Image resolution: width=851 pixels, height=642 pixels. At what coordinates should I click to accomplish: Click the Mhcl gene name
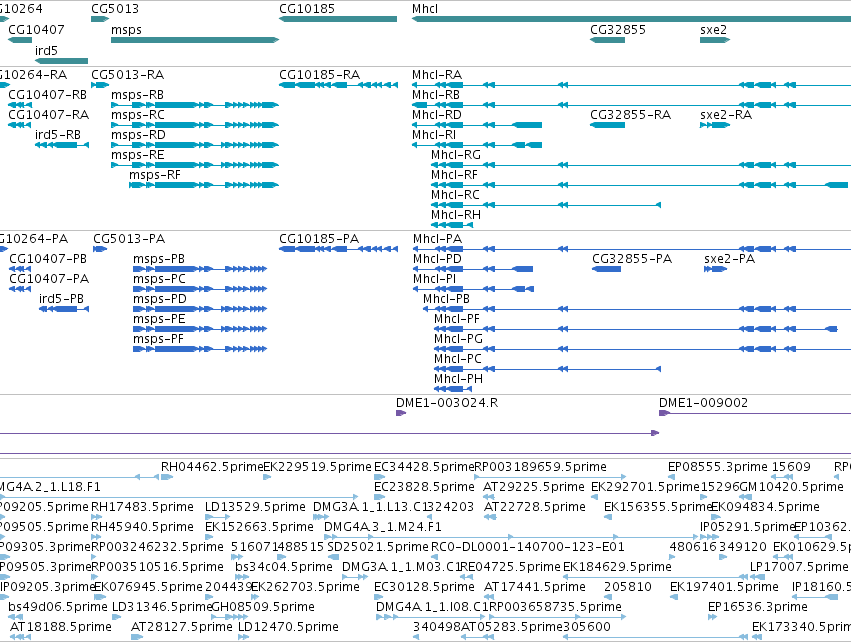point(424,9)
